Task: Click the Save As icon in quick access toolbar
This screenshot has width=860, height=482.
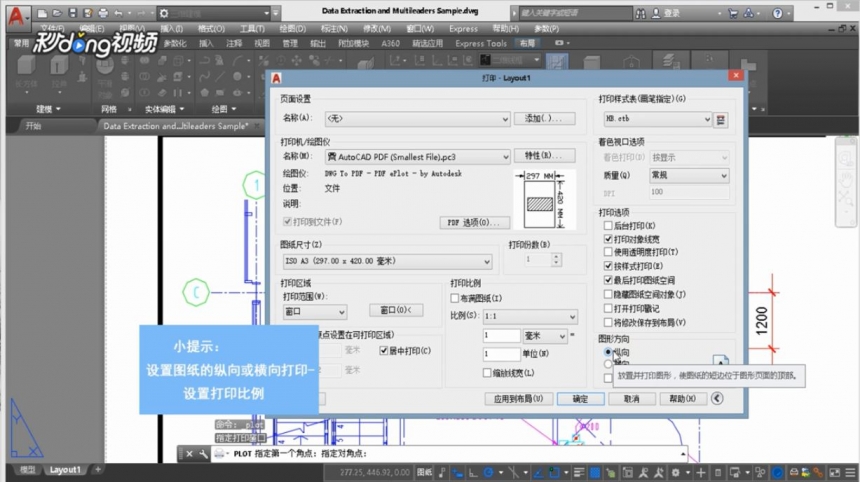Action: (x=87, y=13)
